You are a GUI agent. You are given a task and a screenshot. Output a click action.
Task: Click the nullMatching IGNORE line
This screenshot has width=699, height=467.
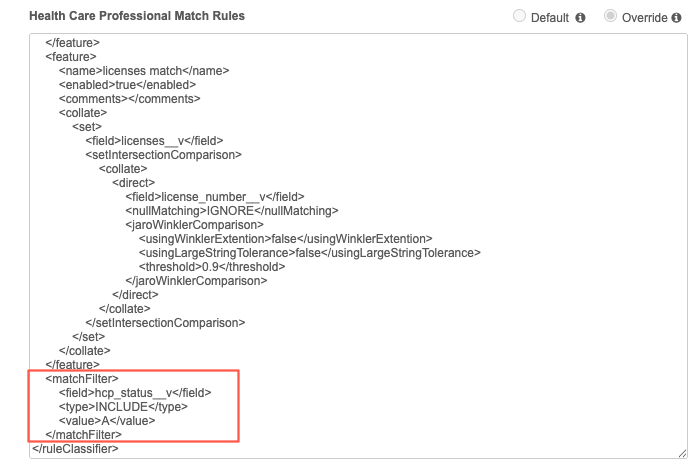click(x=232, y=211)
